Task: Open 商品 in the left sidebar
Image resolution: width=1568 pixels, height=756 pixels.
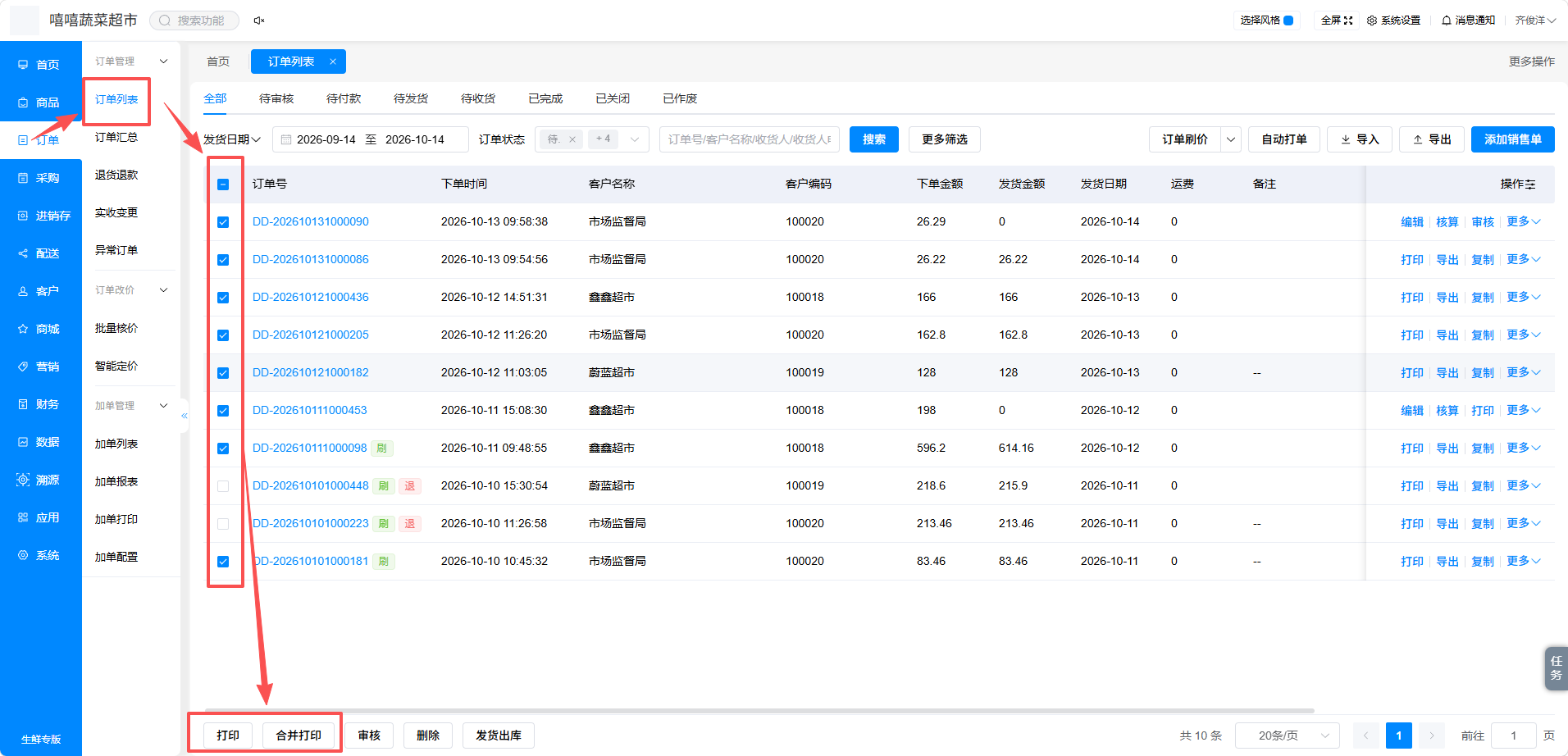Action: pos(40,102)
